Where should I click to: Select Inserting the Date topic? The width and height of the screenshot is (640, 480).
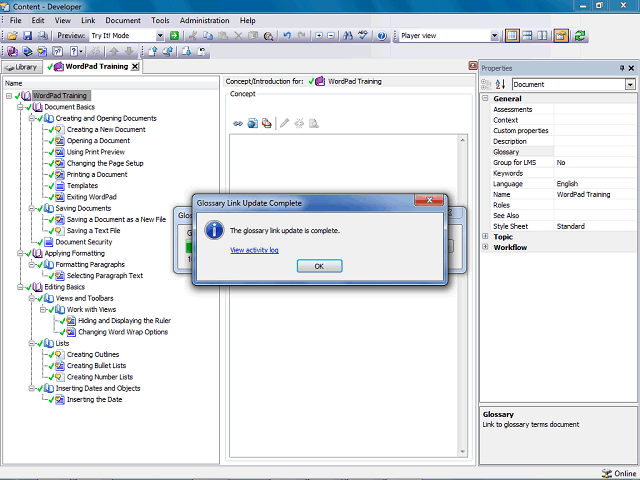pos(94,400)
